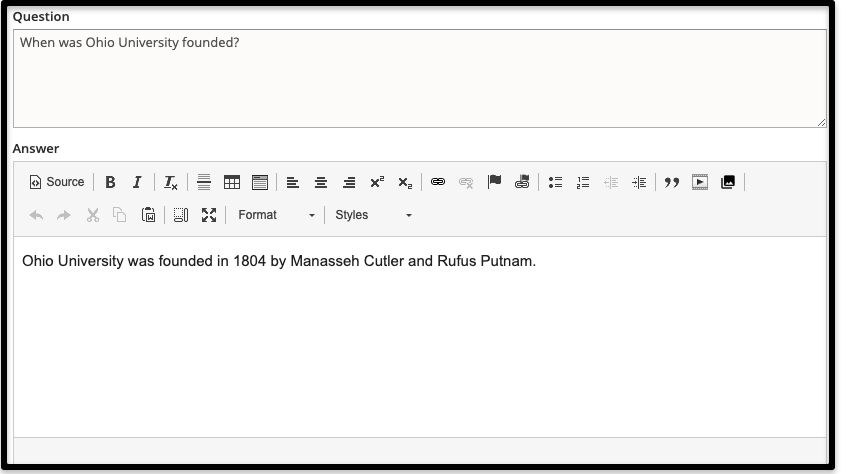This screenshot has height=474, width=846.
Task: Toggle italic formatting
Action: (x=137, y=182)
